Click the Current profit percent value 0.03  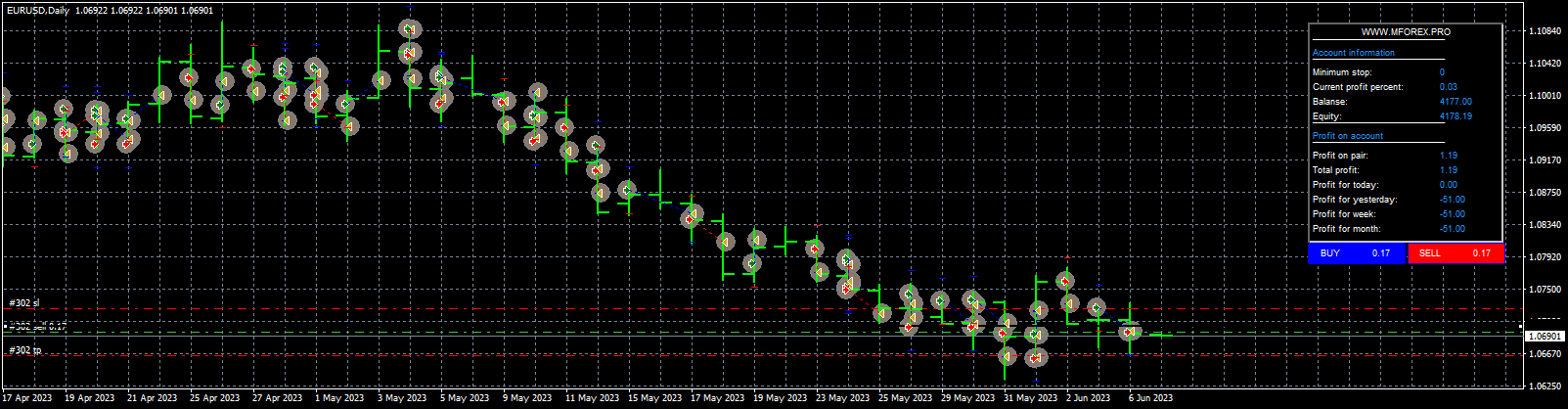(1448, 87)
